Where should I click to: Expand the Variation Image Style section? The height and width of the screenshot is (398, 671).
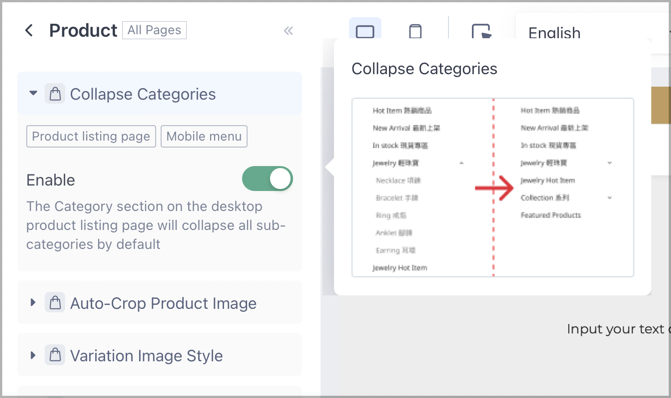33,355
